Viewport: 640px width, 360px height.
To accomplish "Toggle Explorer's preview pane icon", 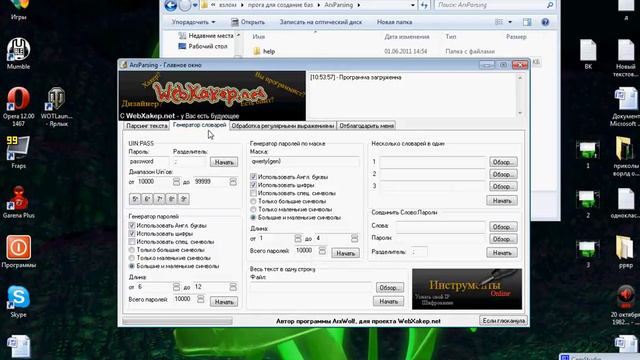I will coord(527,22).
